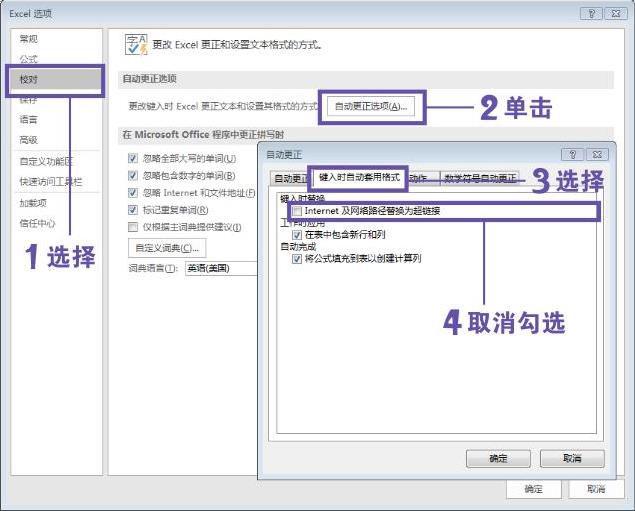
Task: Toggle 忽略 Internet 和文件地址 checkbox
Action: (x=132, y=193)
